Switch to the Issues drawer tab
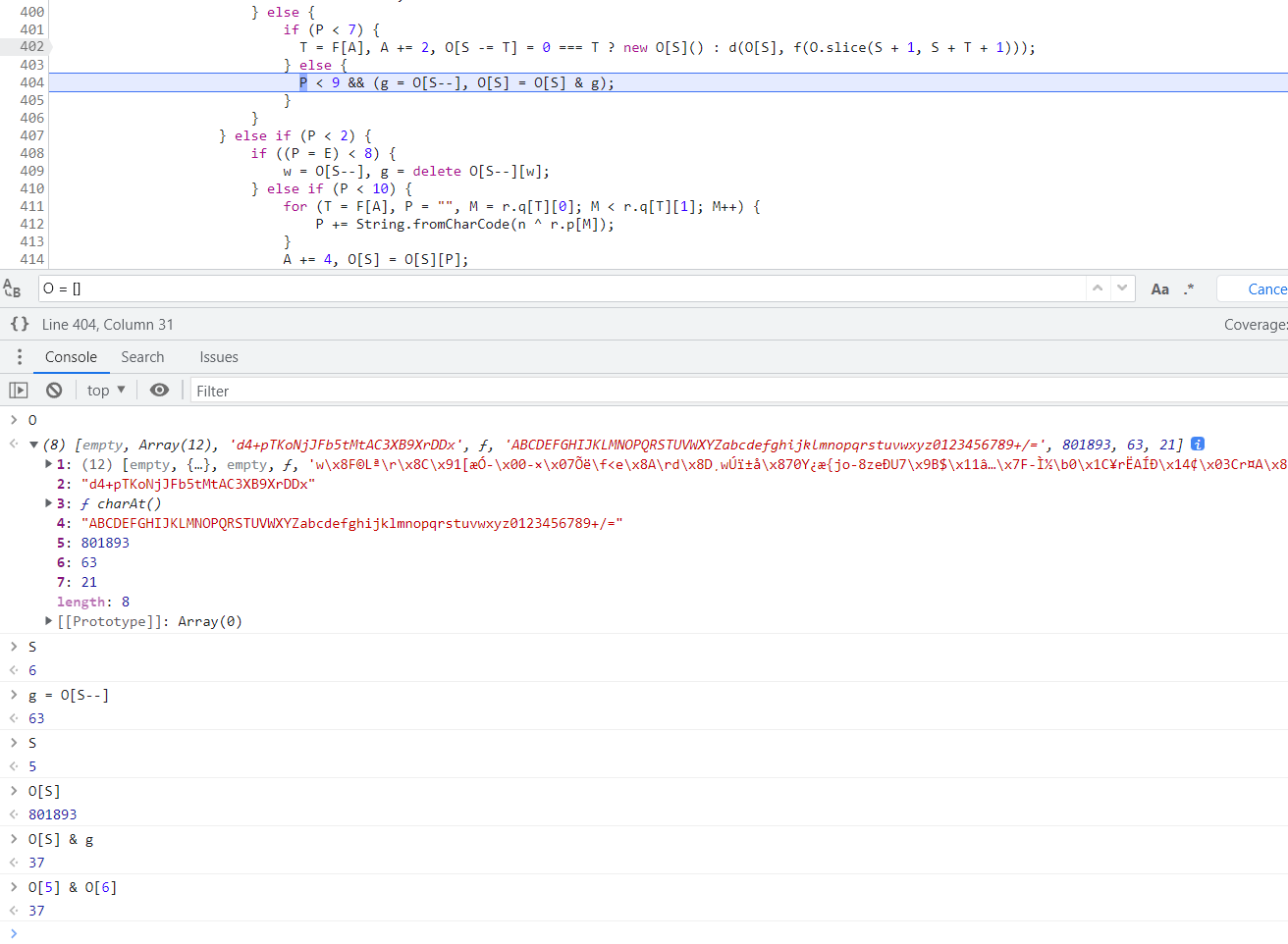Image resolution: width=1288 pixels, height=944 pixels. pos(219,357)
